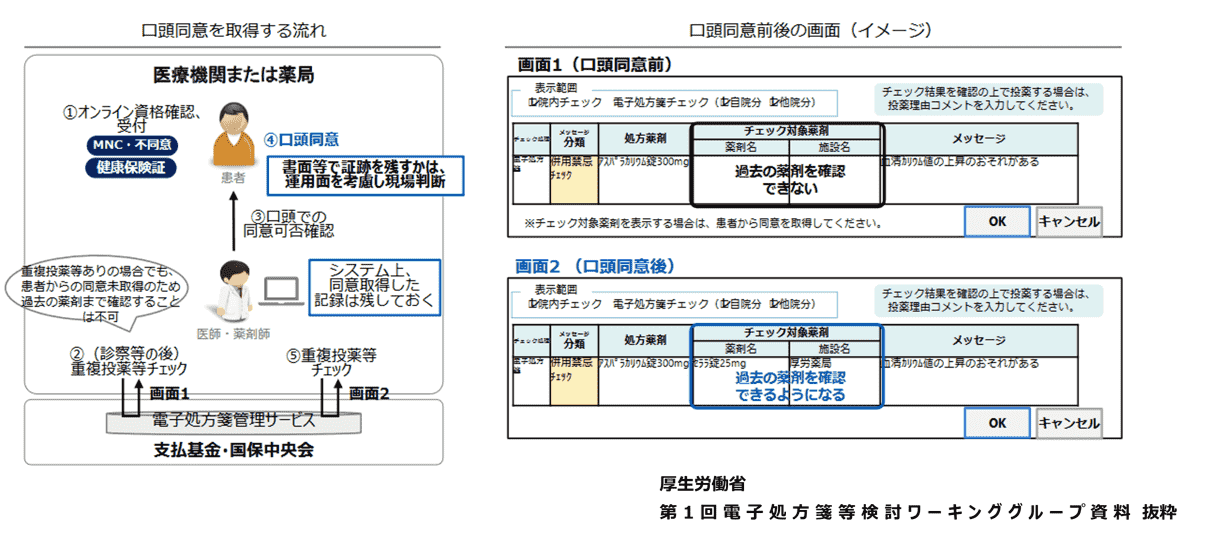The width and height of the screenshot is (1208, 540).
Task: Click 厚生労働省 source text
Action: (x=702, y=484)
